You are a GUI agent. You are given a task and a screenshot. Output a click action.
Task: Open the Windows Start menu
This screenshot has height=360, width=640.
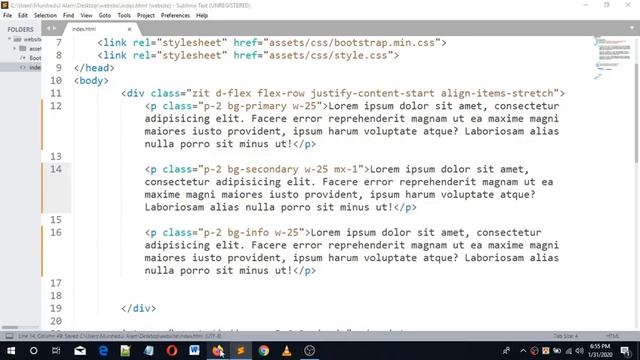pos(11,351)
